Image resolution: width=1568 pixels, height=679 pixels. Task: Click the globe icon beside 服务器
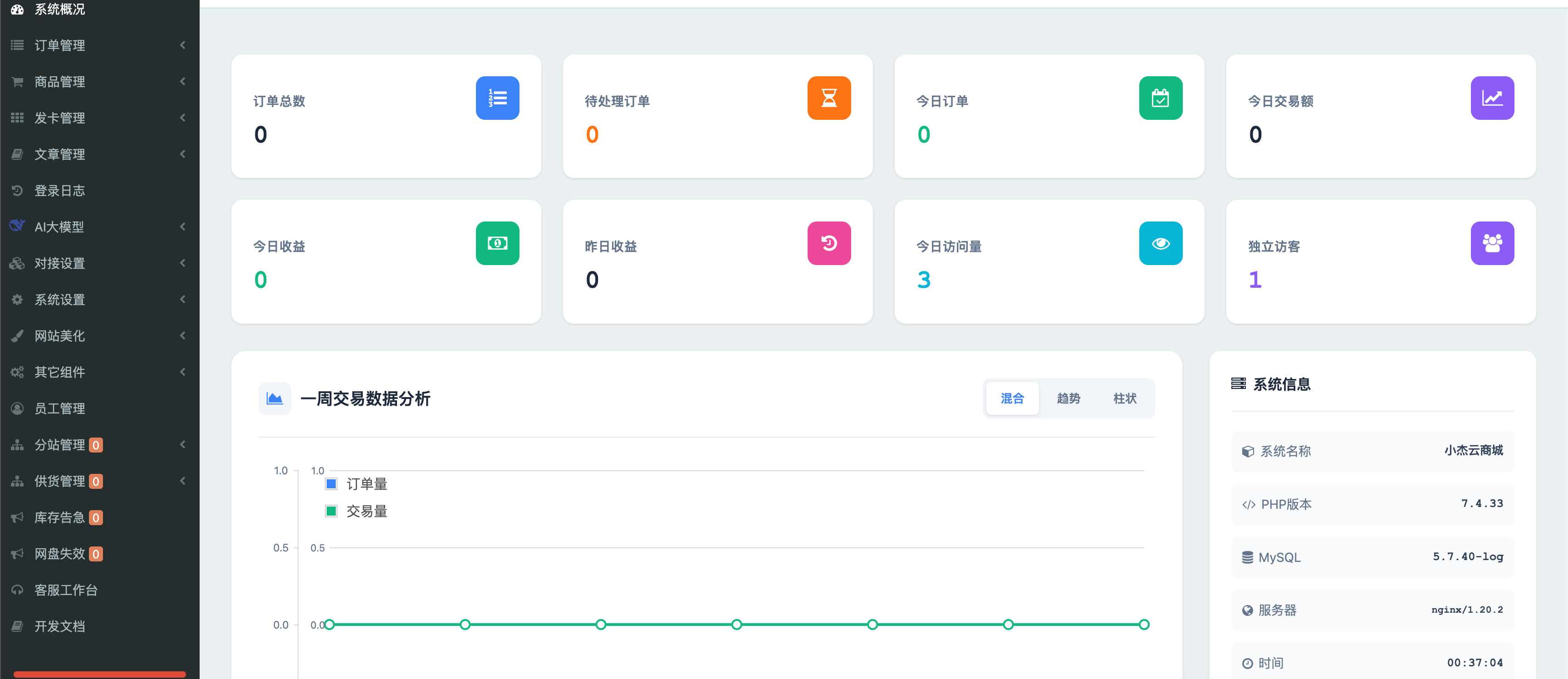click(x=1247, y=610)
